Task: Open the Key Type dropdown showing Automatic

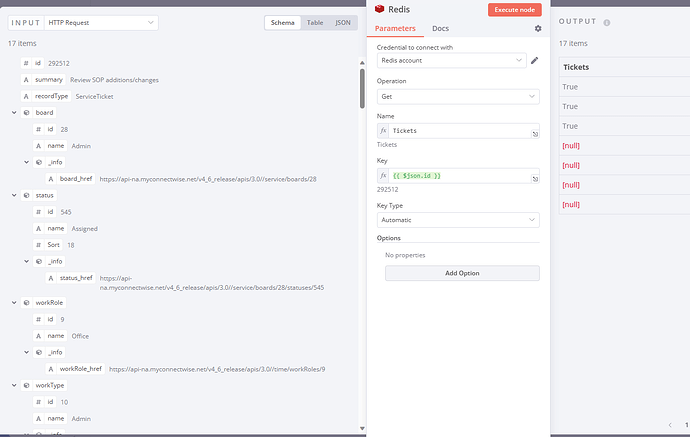Action: (458, 220)
